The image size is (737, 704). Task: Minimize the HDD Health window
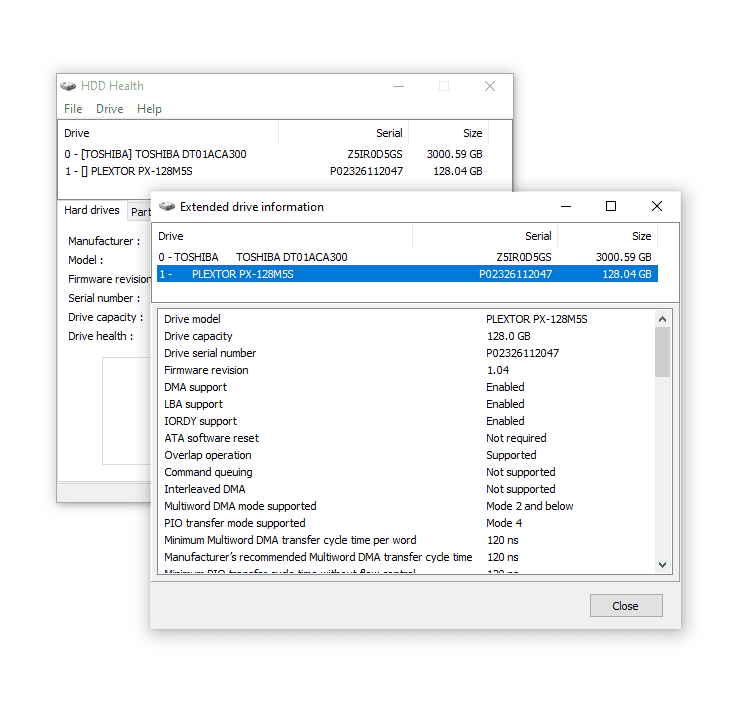tap(399, 86)
